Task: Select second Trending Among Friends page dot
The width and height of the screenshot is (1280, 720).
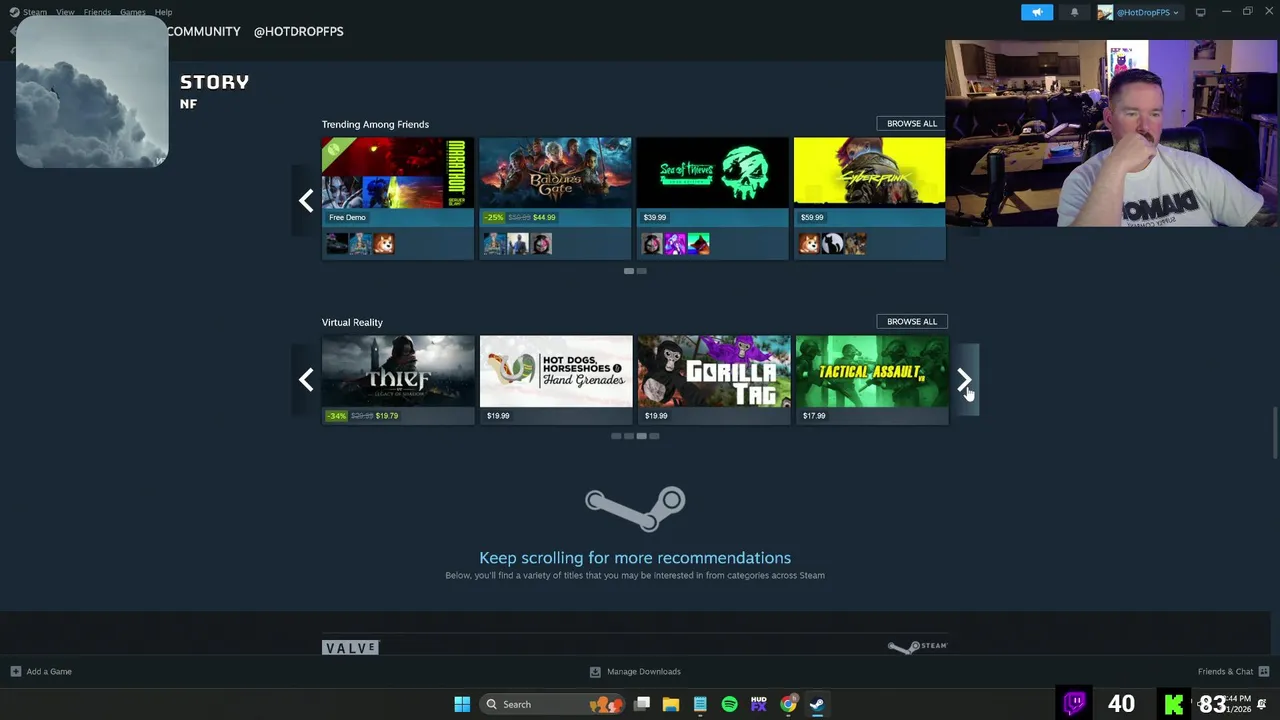Action: coord(641,271)
